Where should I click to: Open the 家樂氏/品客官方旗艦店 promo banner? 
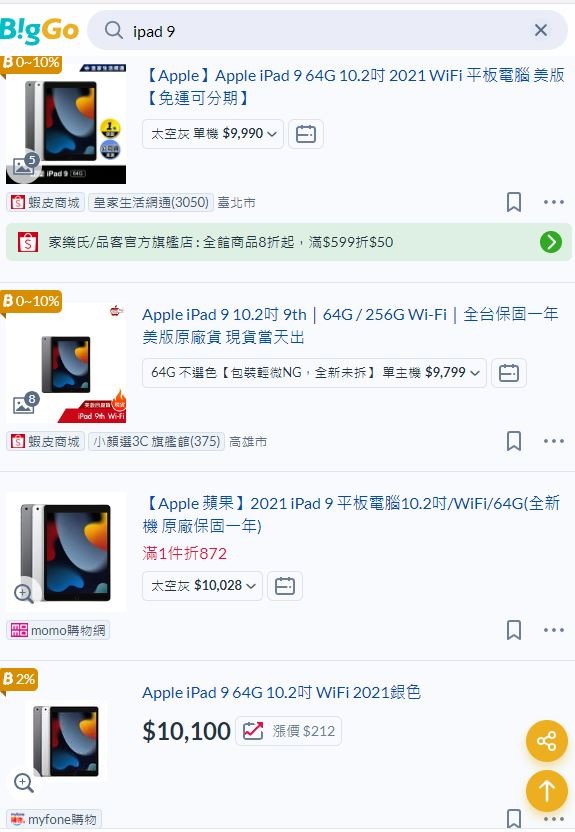(289, 242)
